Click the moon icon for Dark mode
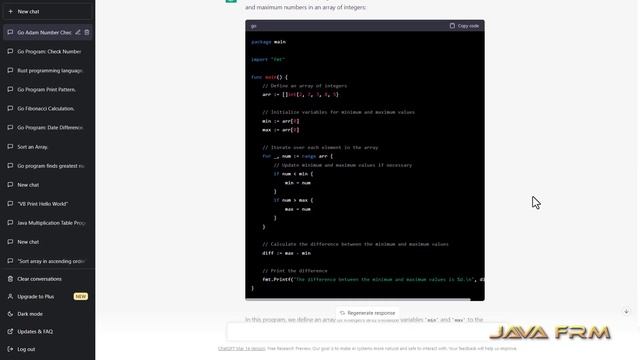640x360 pixels. coord(10,314)
